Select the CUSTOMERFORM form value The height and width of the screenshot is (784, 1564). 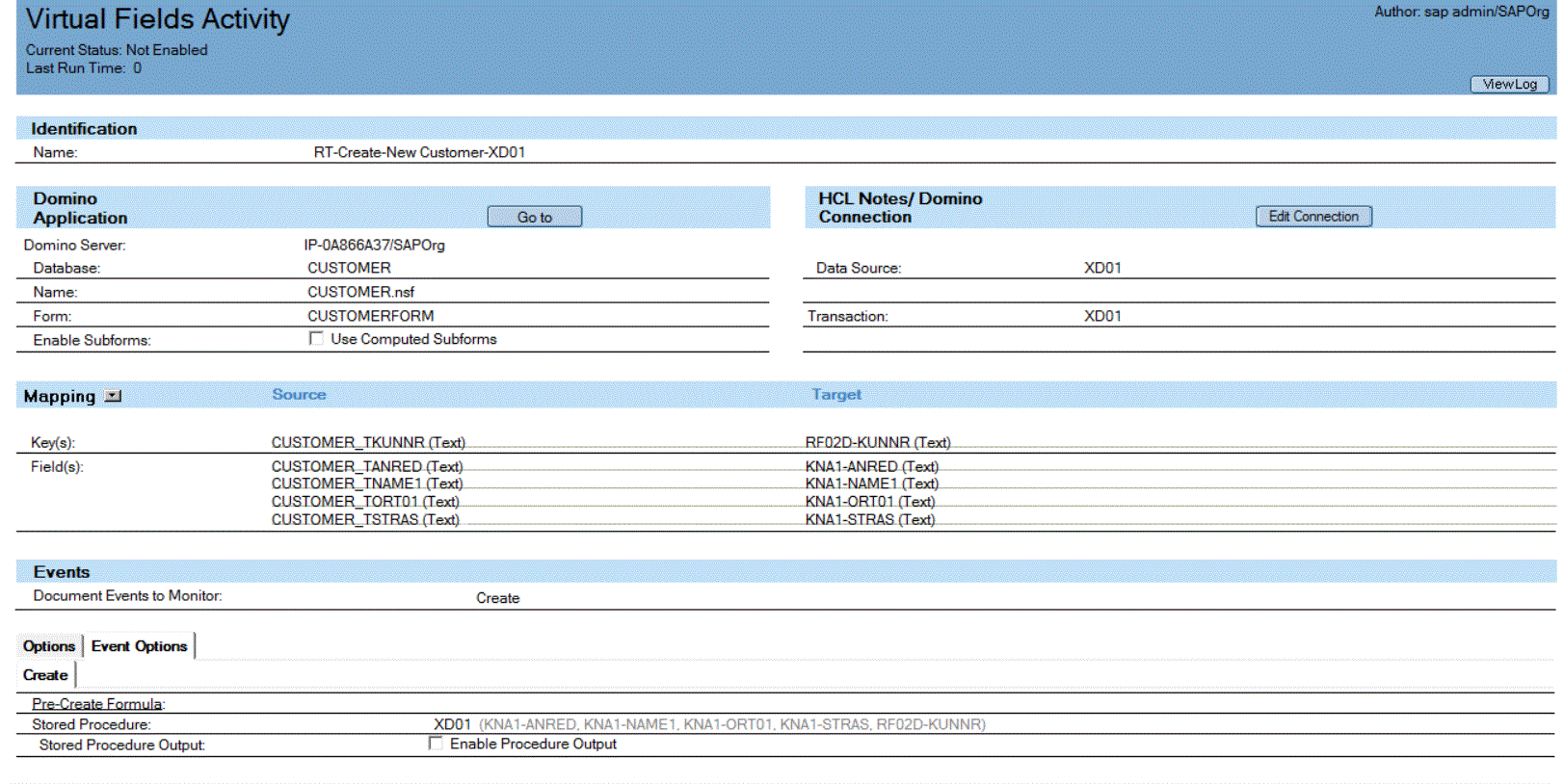(x=370, y=316)
